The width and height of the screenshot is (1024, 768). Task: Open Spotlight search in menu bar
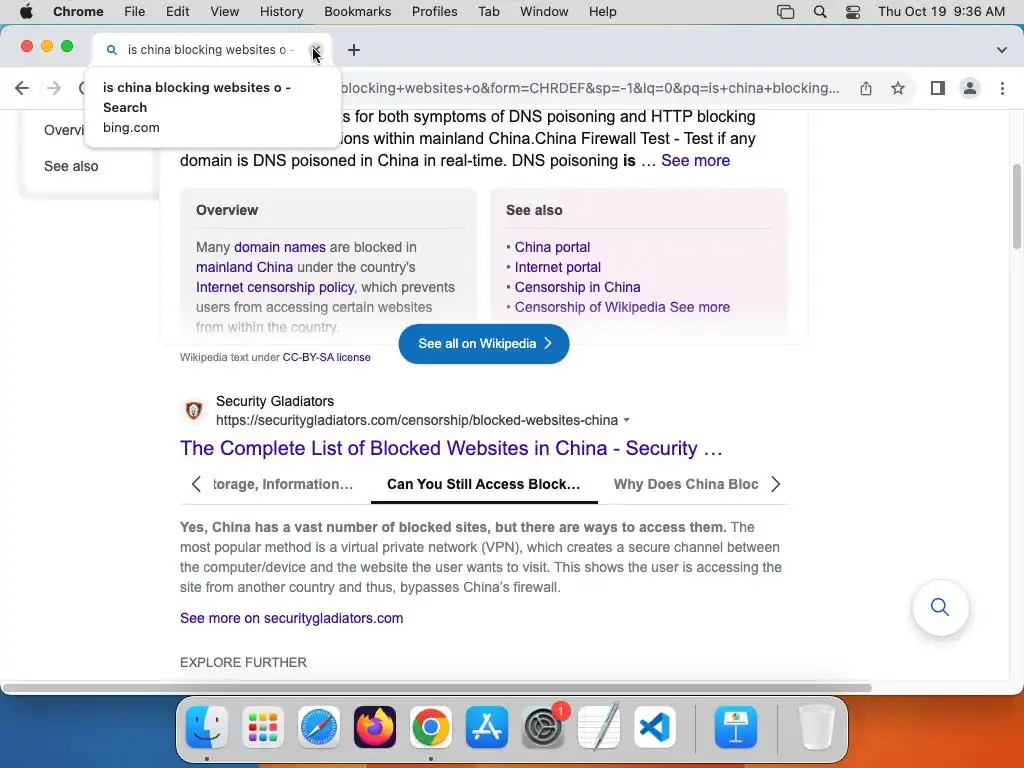click(820, 12)
